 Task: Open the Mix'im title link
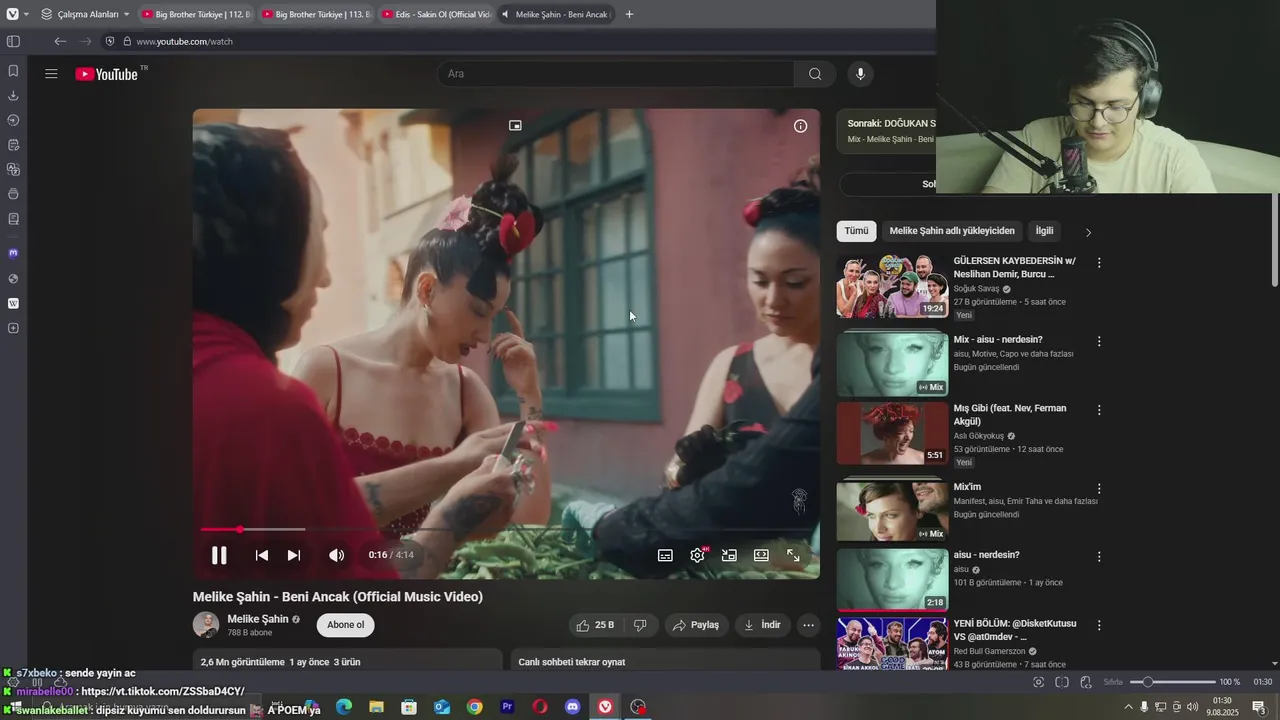[967, 487]
